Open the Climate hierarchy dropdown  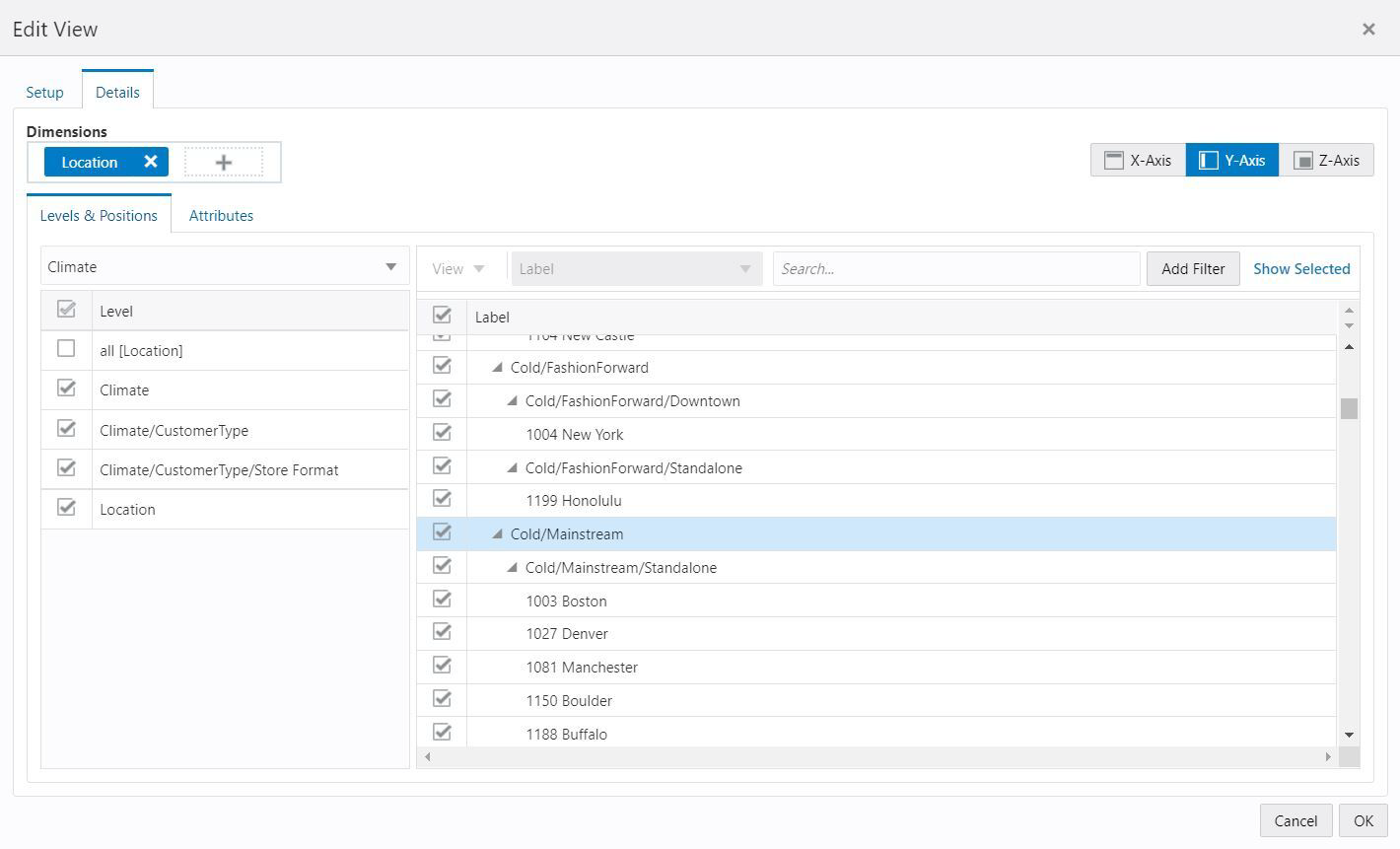pyautogui.click(x=225, y=267)
